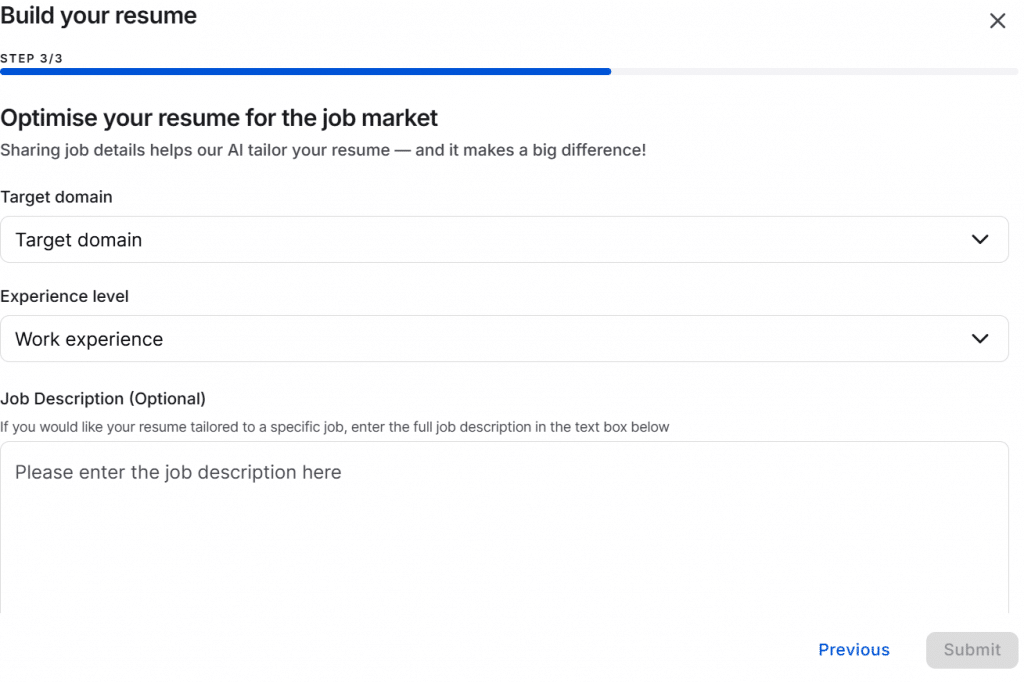Click the blue filled part of progress bar

[x=305, y=72]
